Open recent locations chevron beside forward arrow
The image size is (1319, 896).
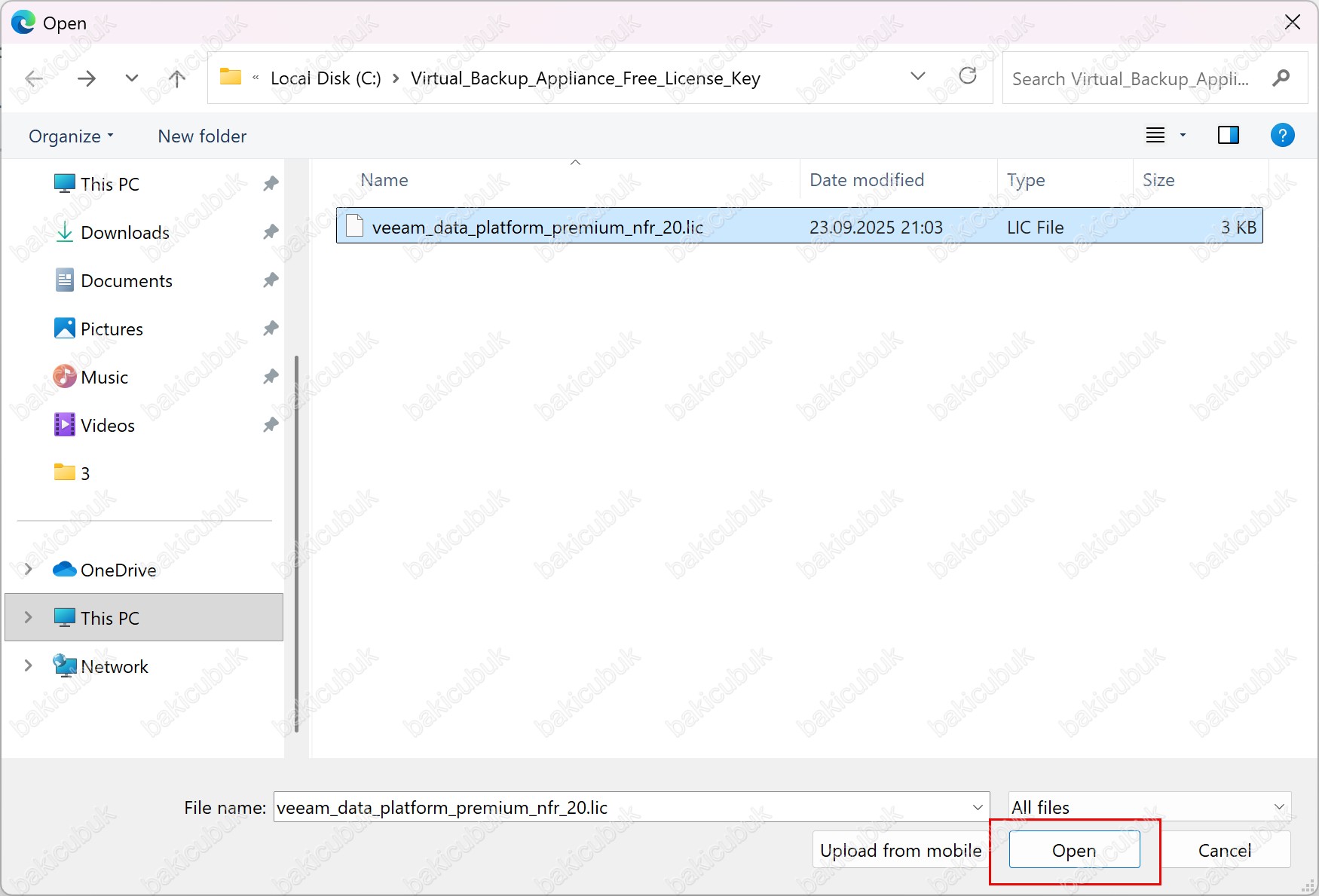tap(132, 78)
